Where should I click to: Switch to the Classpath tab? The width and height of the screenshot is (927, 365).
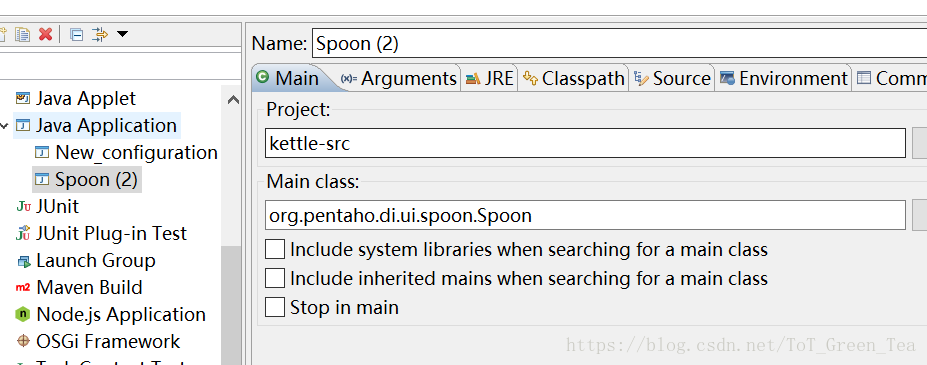click(x=574, y=78)
